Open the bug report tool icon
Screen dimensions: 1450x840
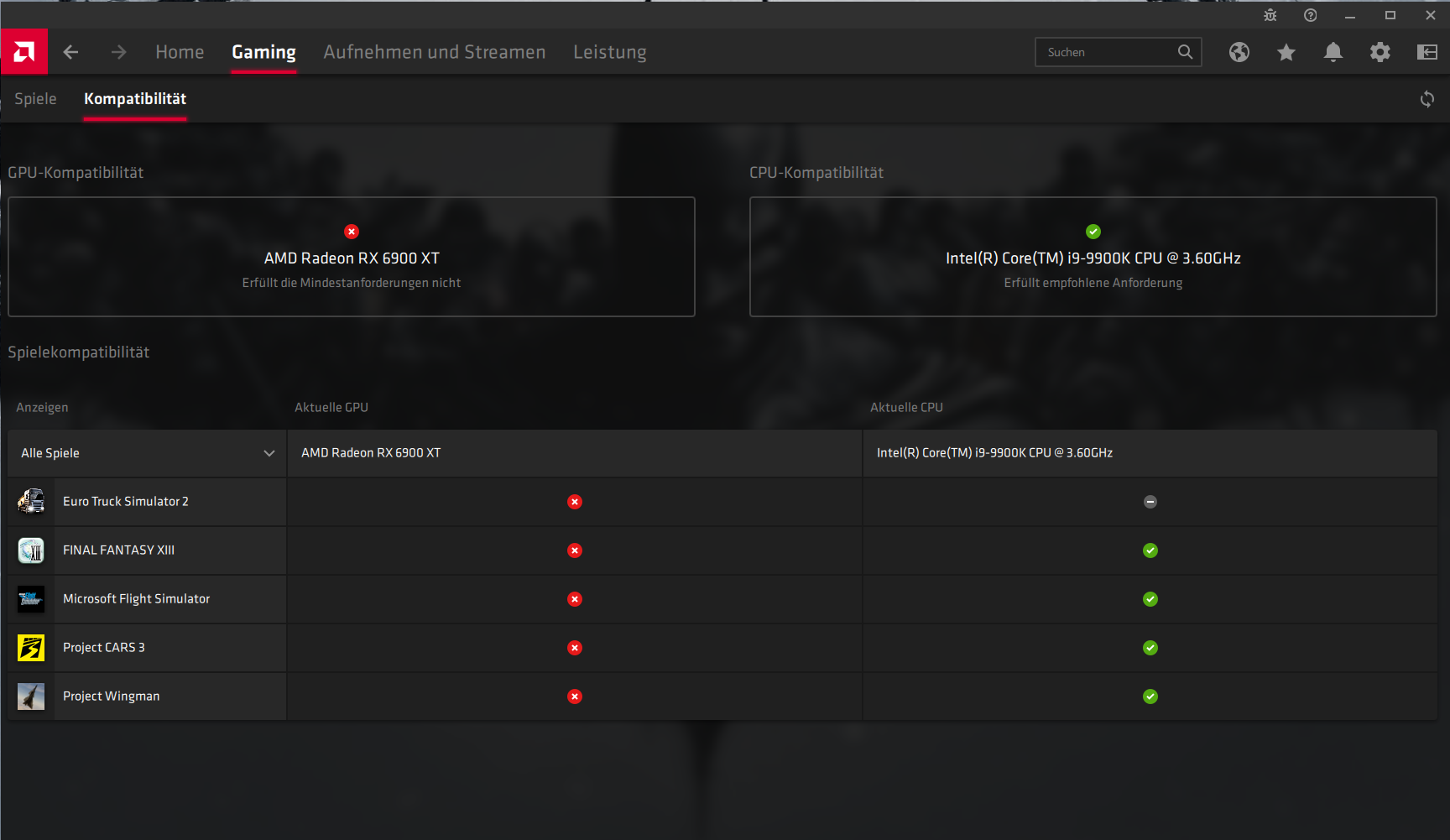coord(1270,15)
